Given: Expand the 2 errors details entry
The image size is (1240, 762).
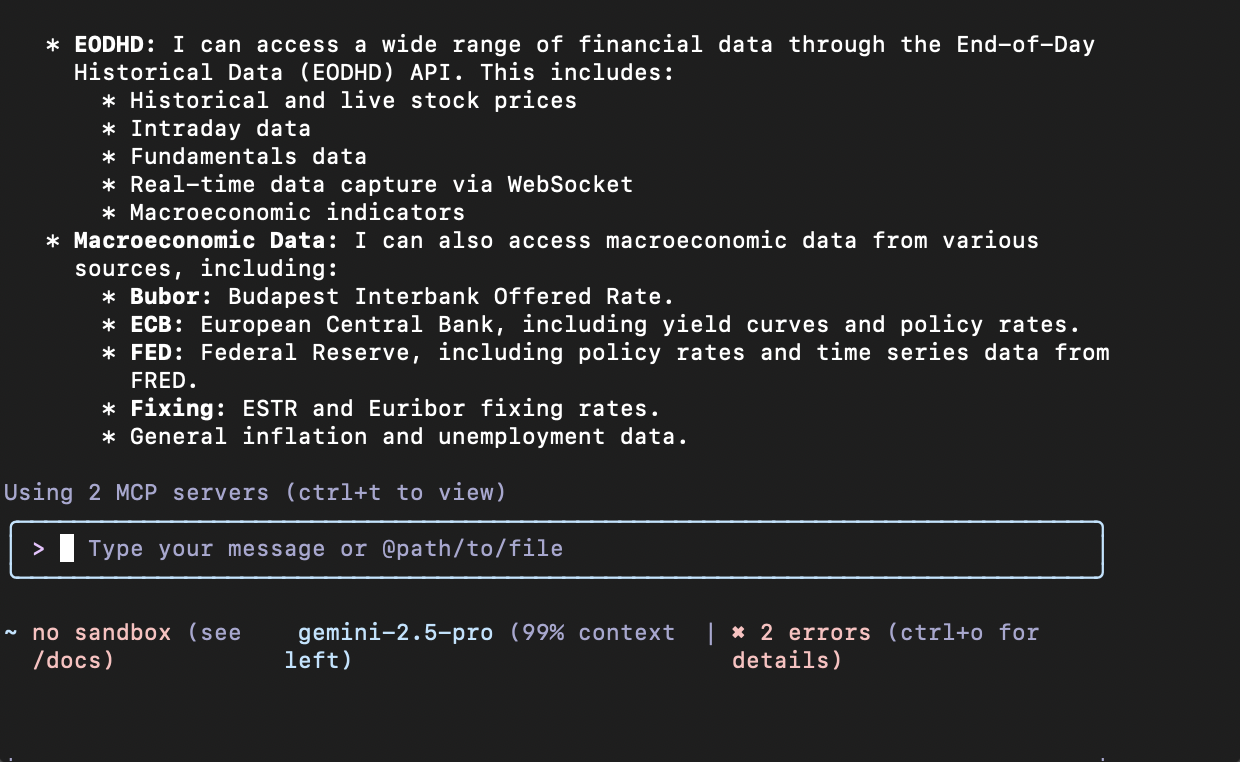Looking at the screenshot, I should pos(810,632).
